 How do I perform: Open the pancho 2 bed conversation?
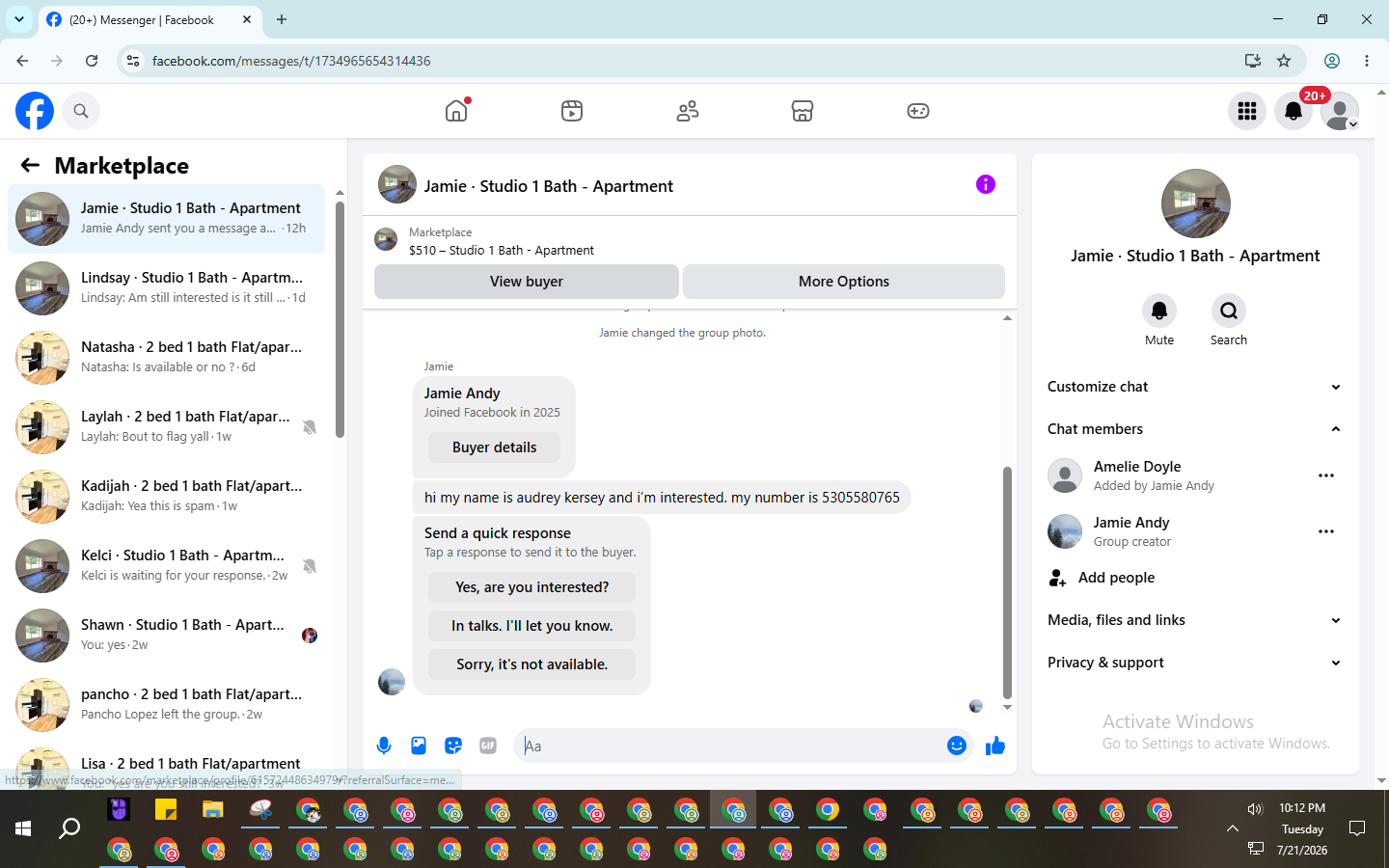click(166, 705)
